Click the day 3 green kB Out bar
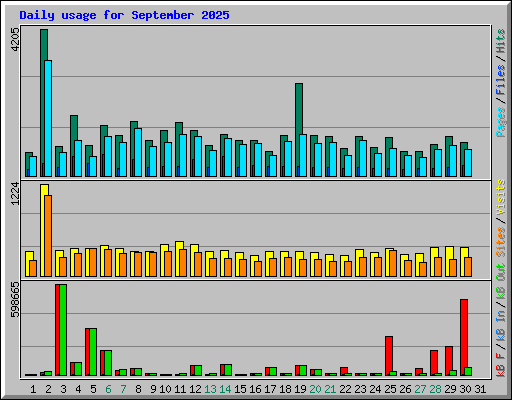The image size is (512, 400). pos(63,330)
